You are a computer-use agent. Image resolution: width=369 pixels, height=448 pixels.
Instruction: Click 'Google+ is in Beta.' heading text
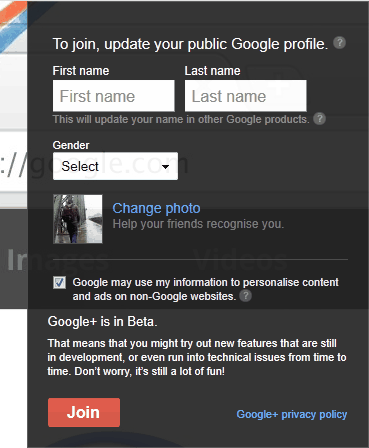click(102, 322)
